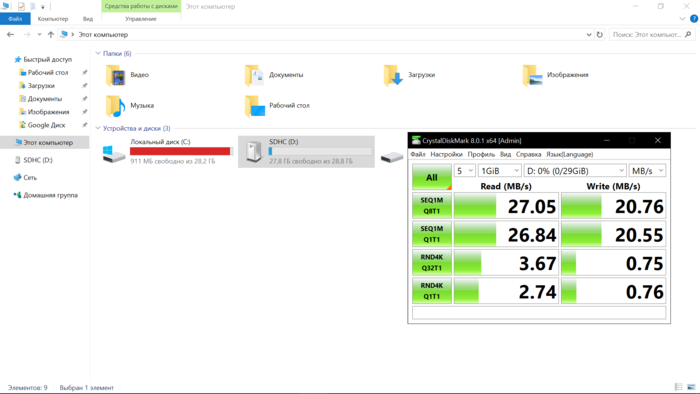Screen dimensions: 700x394
Task: Click the red C: drive usage bar
Action: tap(181, 151)
